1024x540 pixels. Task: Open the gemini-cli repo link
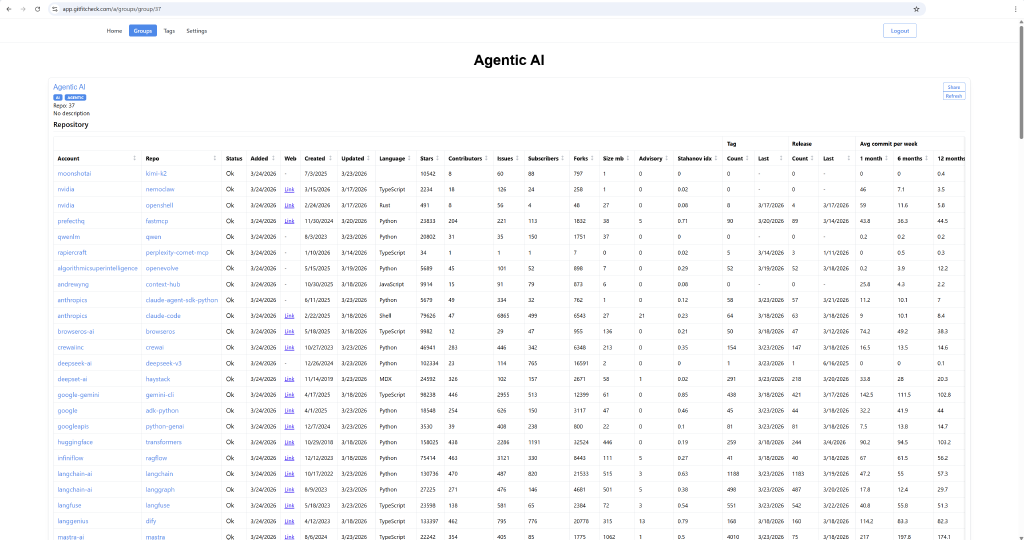pyautogui.click(x=160, y=395)
